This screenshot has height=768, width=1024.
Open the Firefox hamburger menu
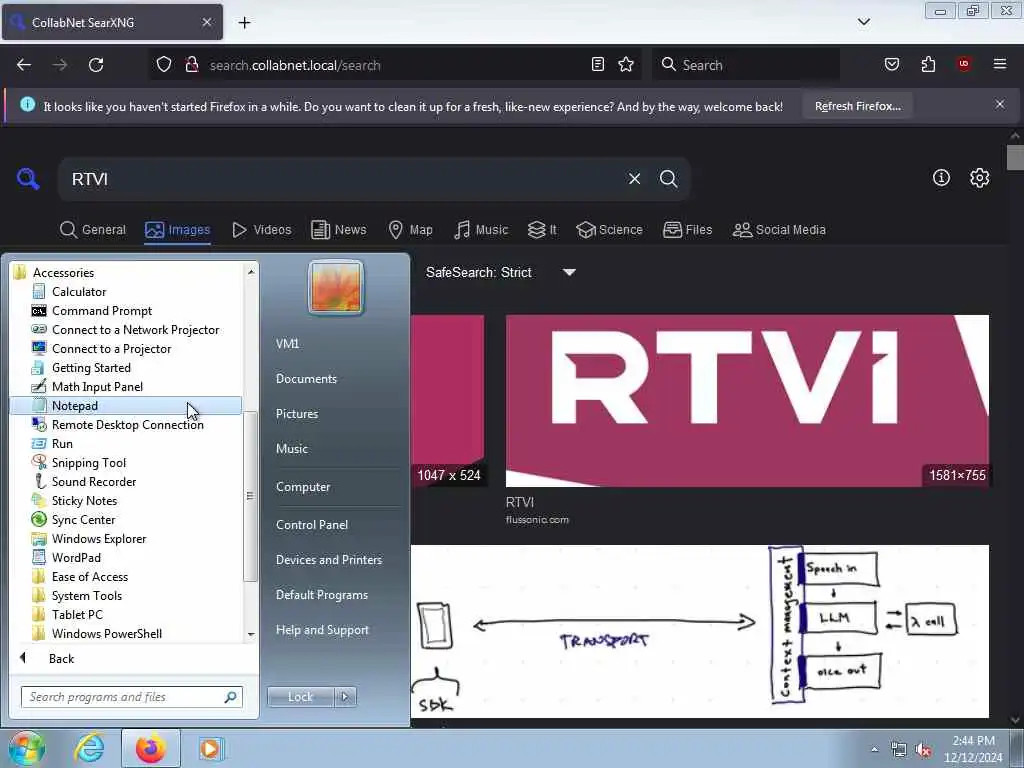1000,64
